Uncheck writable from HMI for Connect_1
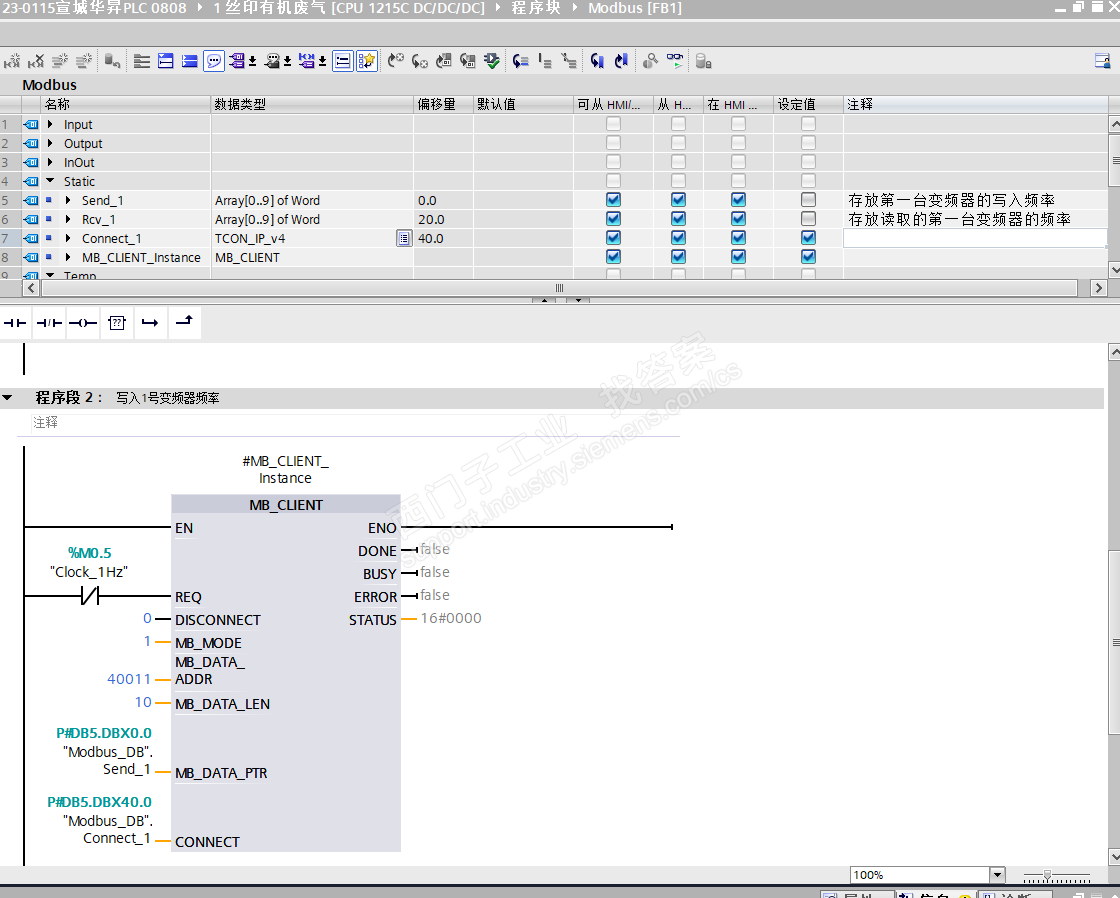Screen dimensions: 1120x898 (679, 238)
